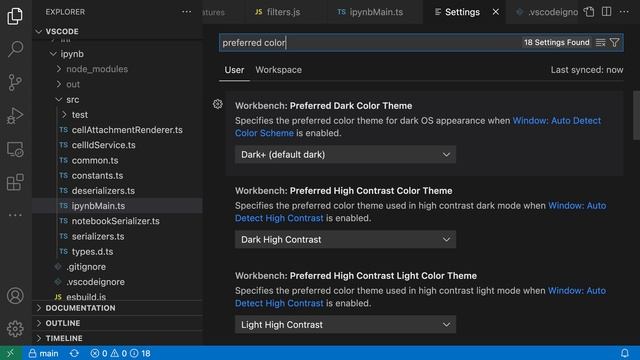Expand the OUTLINE section
The height and width of the screenshot is (360, 640).
pos(118,323)
